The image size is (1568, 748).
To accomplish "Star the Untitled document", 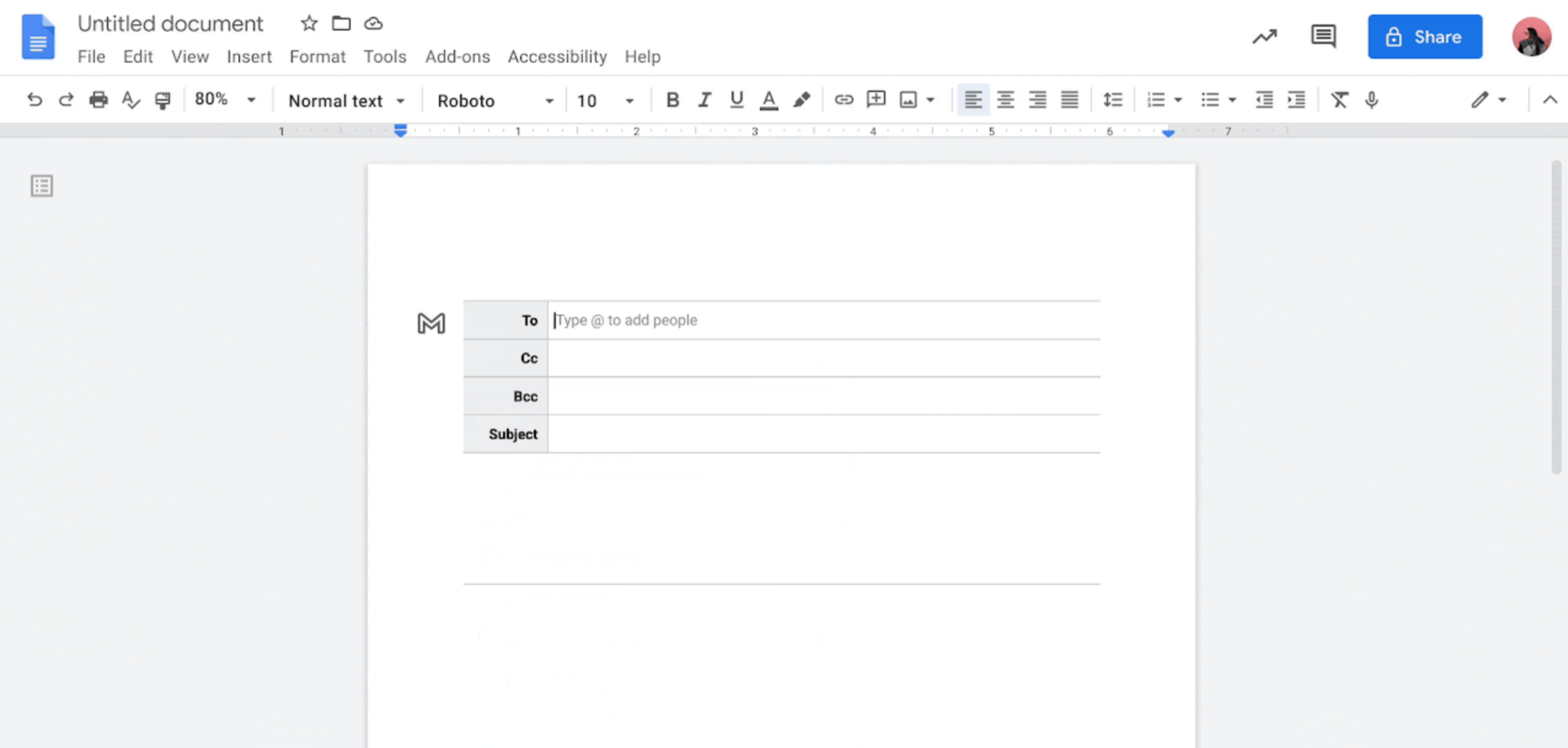I will click(309, 23).
